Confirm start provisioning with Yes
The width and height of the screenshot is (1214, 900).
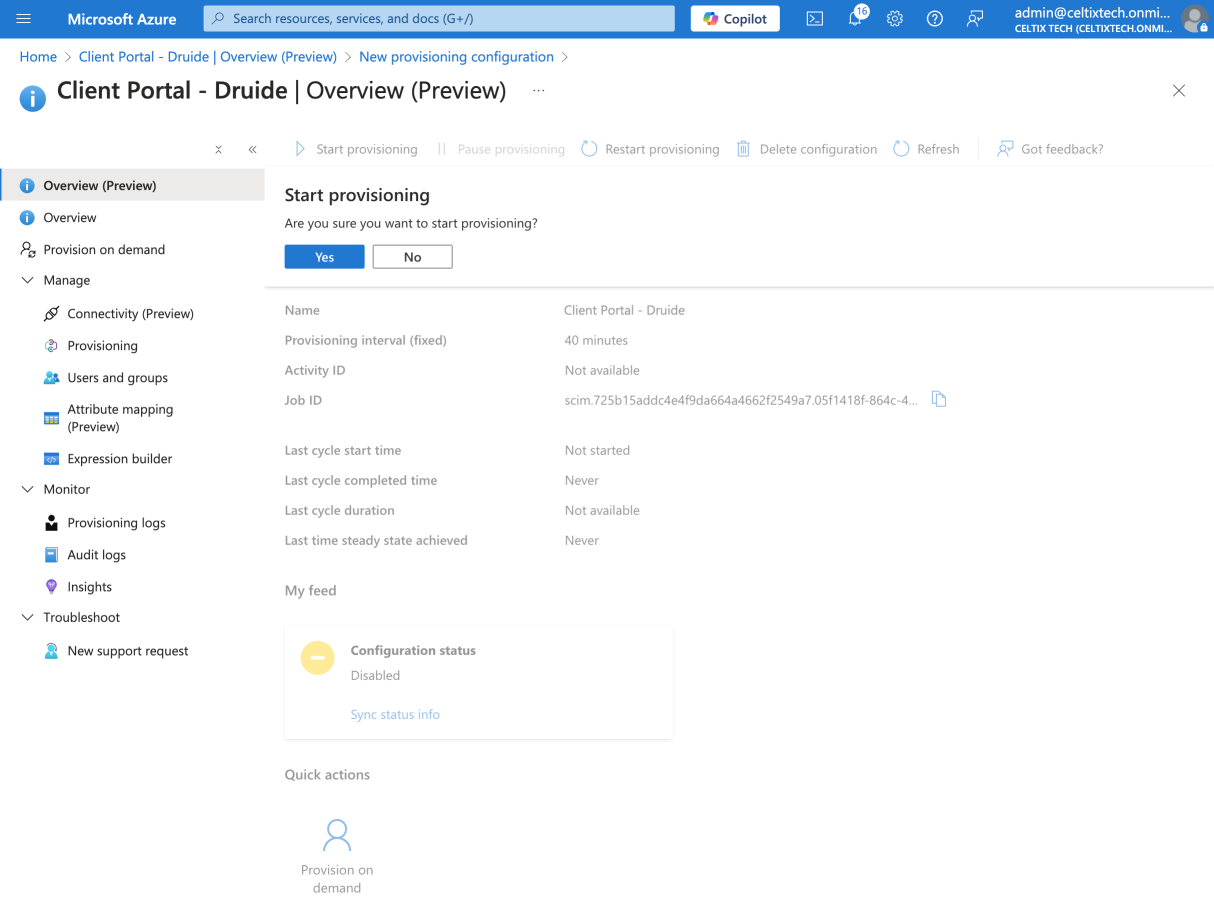pos(324,257)
